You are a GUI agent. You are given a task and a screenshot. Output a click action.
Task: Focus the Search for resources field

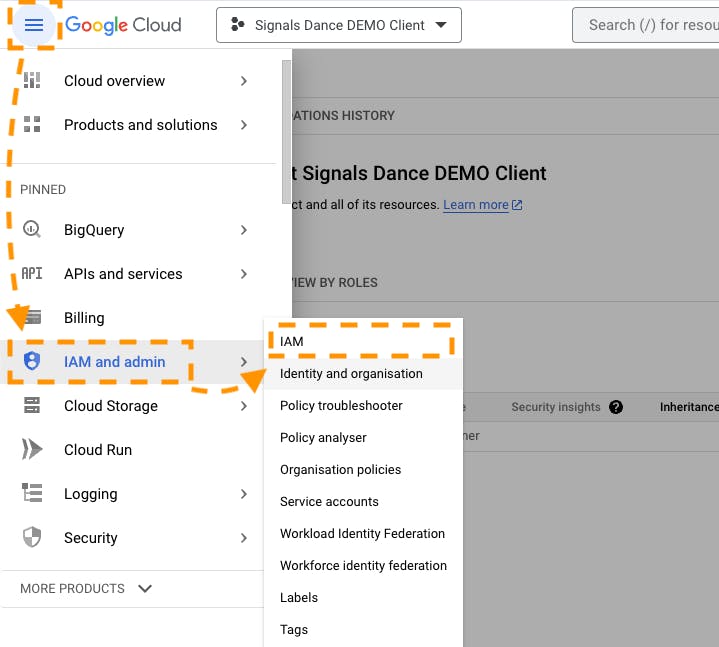point(646,25)
